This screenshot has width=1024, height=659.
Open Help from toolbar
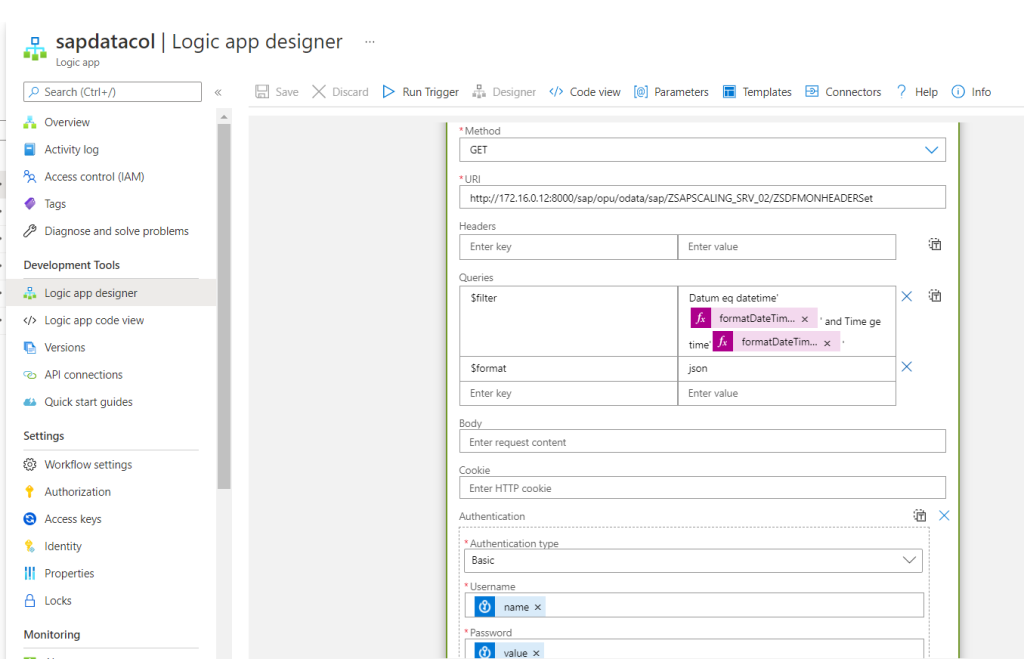pyautogui.click(x=917, y=92)
